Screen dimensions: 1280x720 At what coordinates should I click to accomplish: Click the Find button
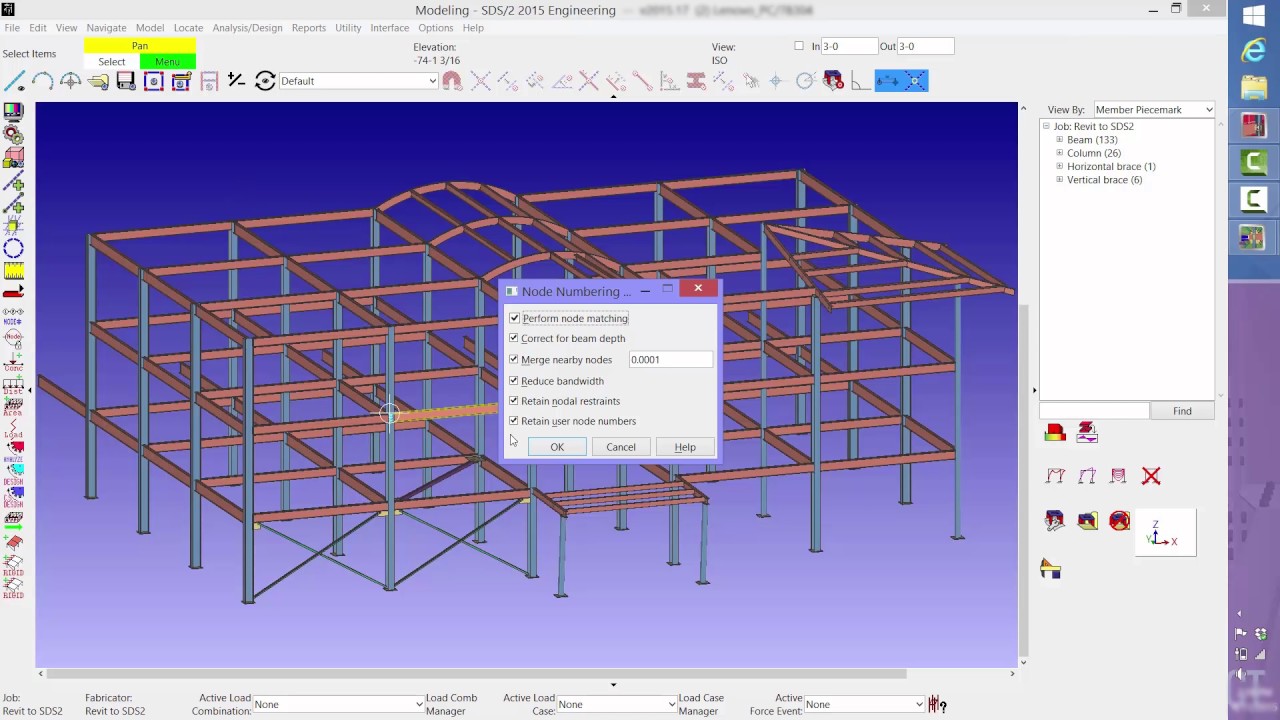[1182, 411]
